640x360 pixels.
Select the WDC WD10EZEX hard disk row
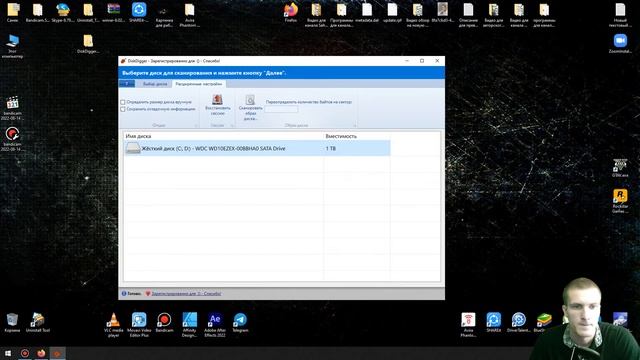click(257, 149)
